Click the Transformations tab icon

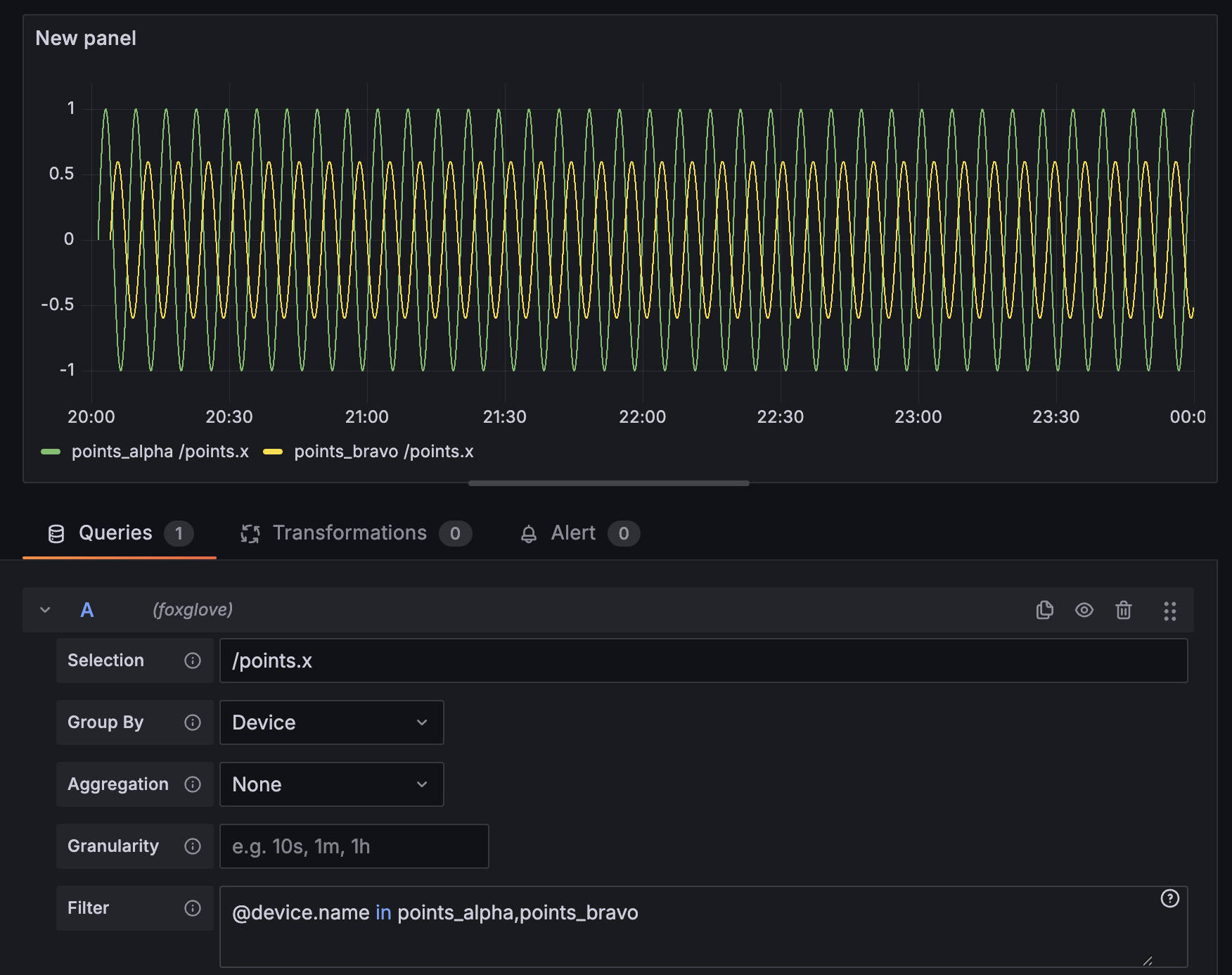click(x=250, y=534)
